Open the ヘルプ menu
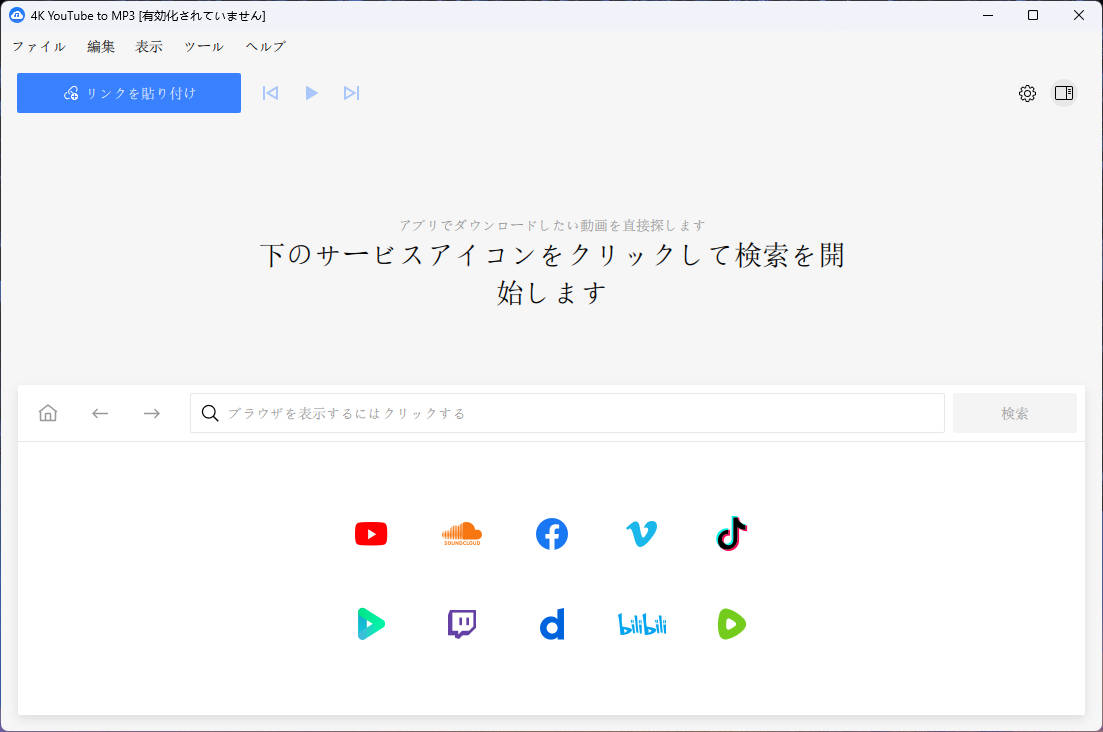The width and height of the screenshot is (1103, 732). coord(263,46)
